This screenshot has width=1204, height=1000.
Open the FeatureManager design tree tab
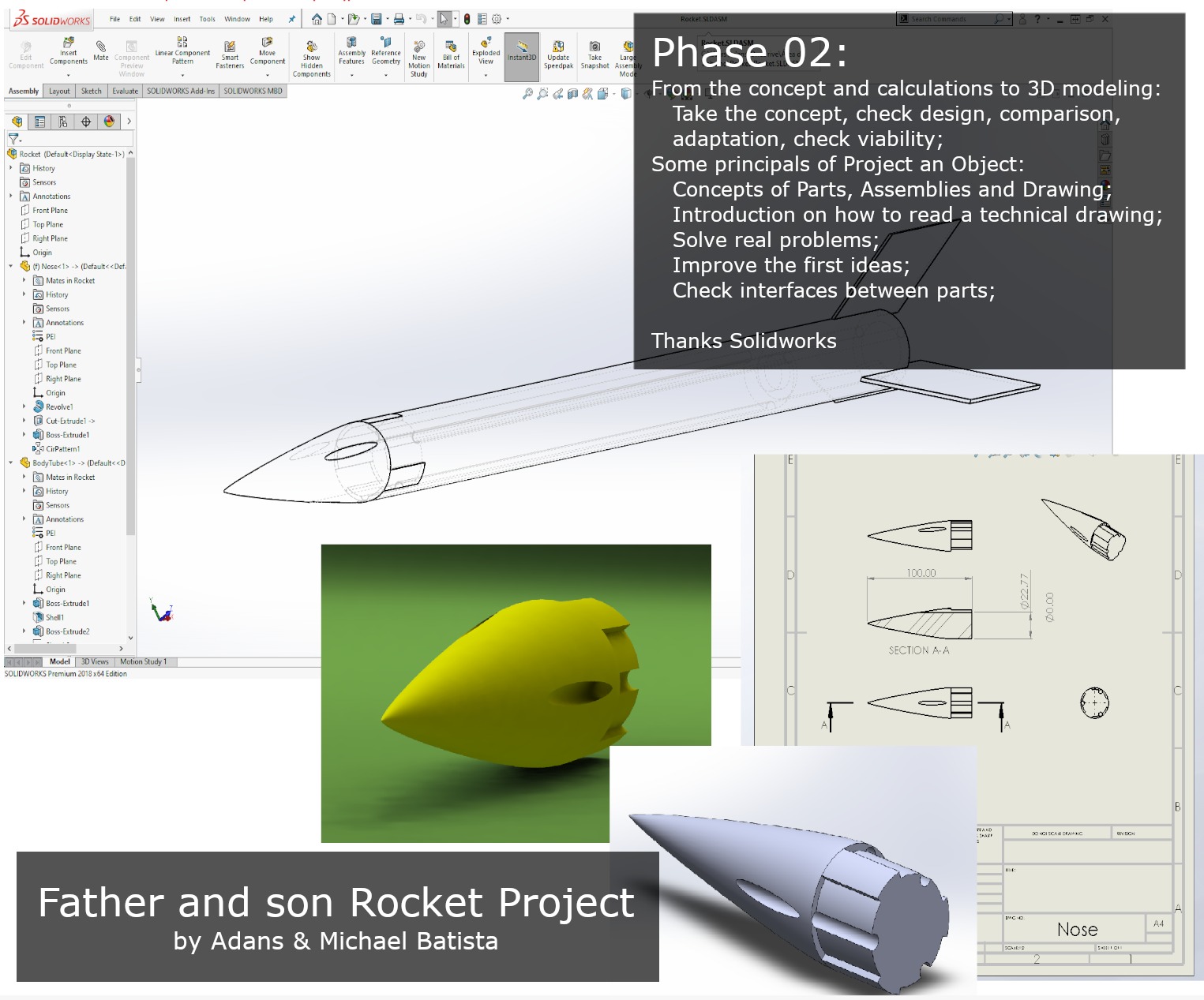pos(17,122)
